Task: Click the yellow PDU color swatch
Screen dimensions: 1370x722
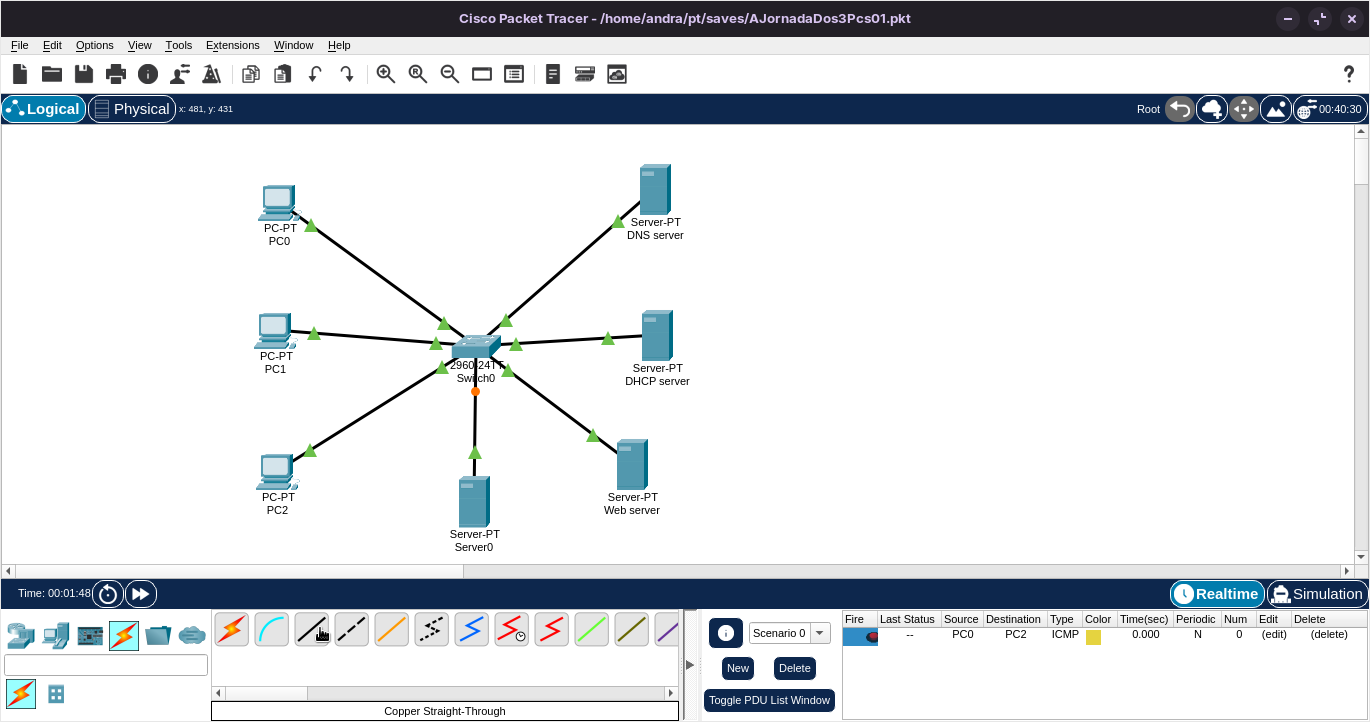Action: coord(1093,637)
